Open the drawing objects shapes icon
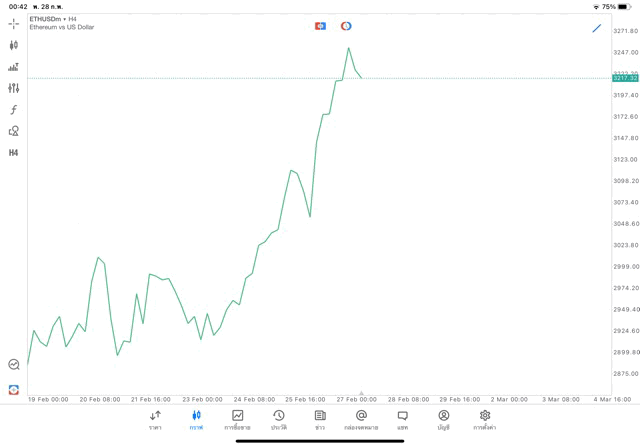This screenshot has width=640, height=447. (13, 131)
